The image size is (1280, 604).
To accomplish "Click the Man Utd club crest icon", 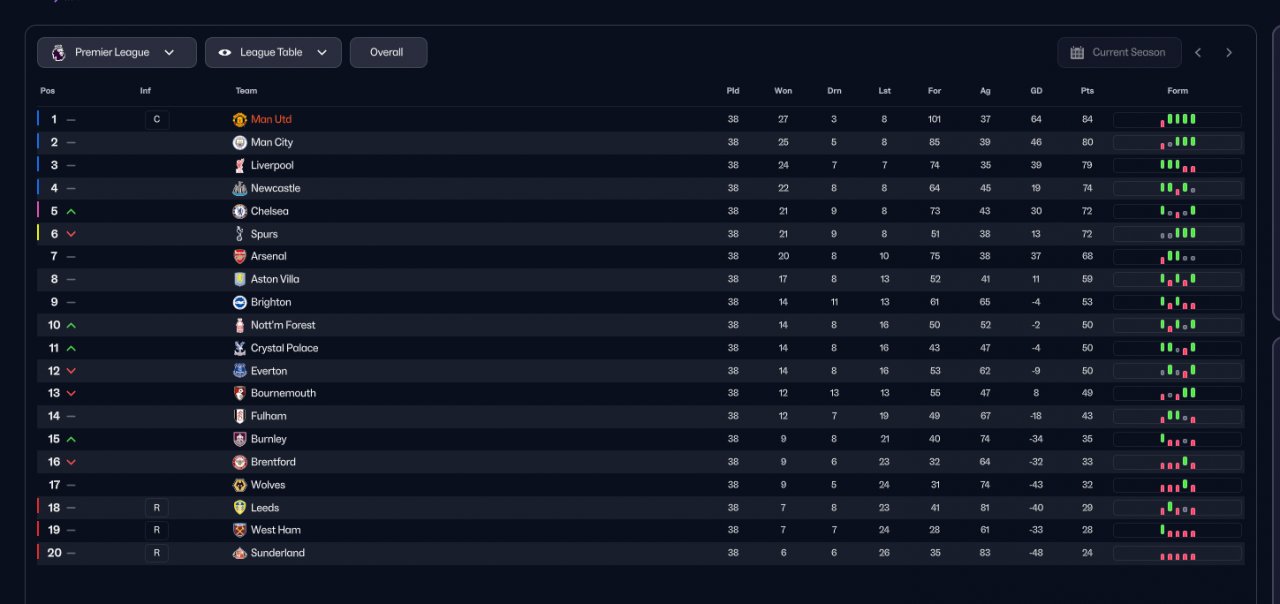I will 239,120.
